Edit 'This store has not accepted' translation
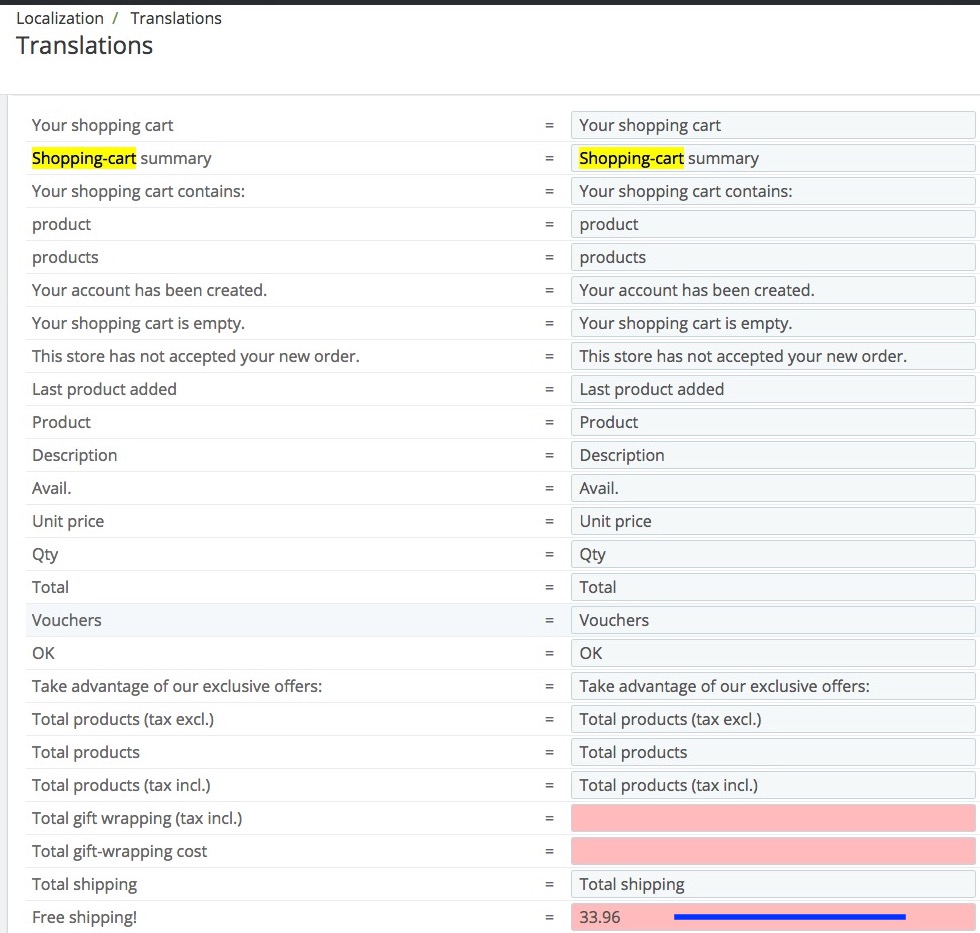 773,356
